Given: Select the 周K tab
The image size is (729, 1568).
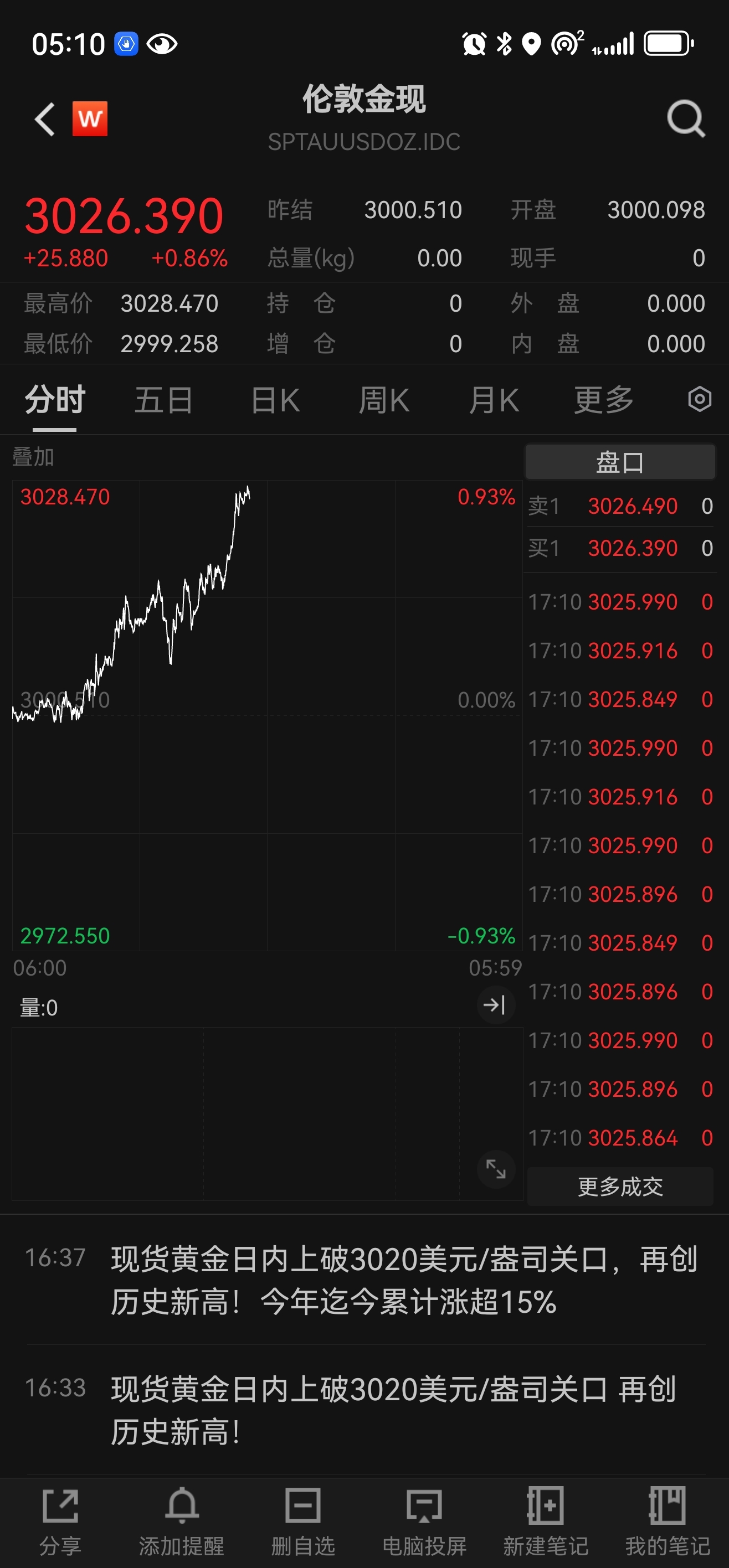Looking at the screenshot, I should (x=384, y=400).
